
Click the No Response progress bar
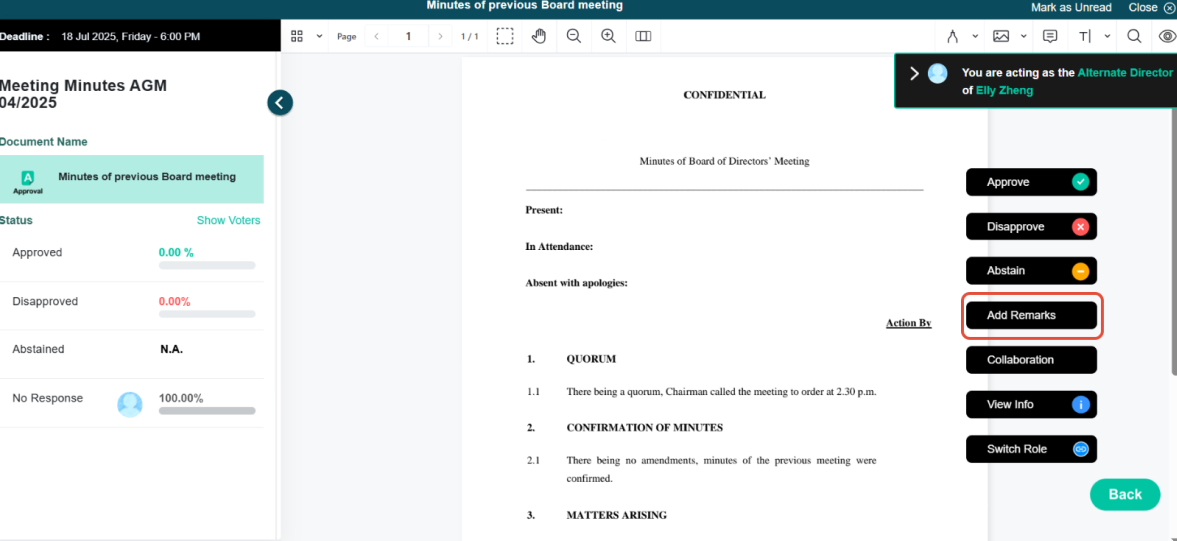tap(207, 411)
